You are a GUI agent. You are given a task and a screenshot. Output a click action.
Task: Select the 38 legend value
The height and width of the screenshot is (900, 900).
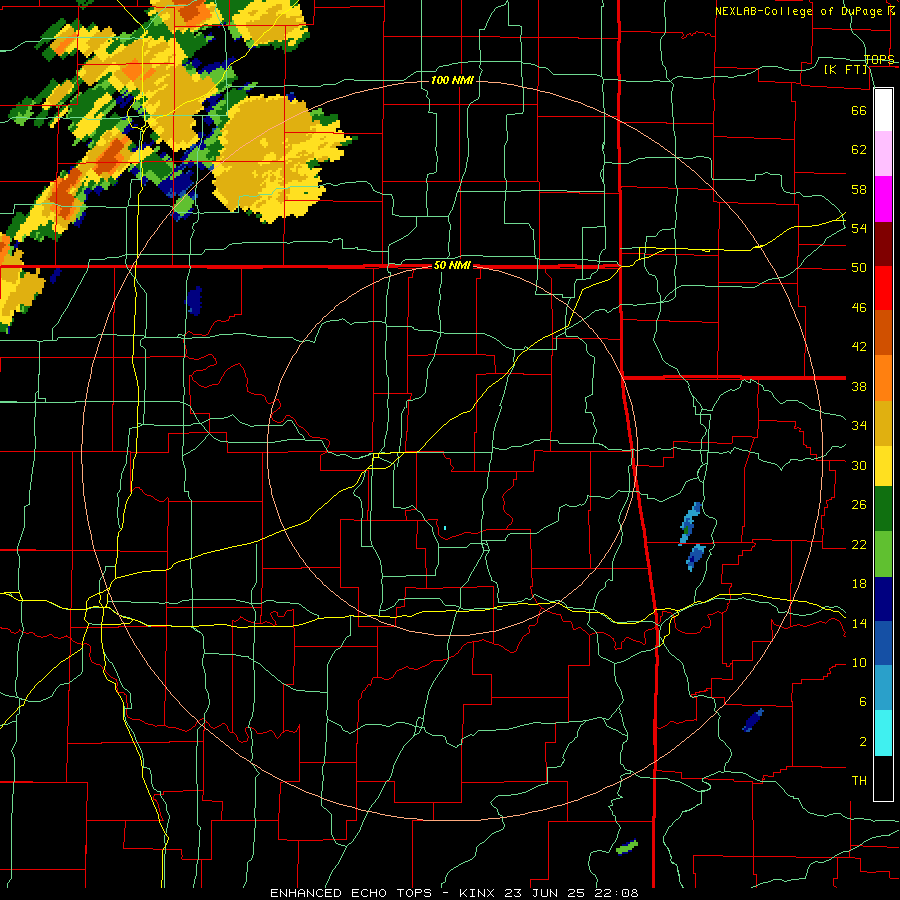[x=859, y=386]
